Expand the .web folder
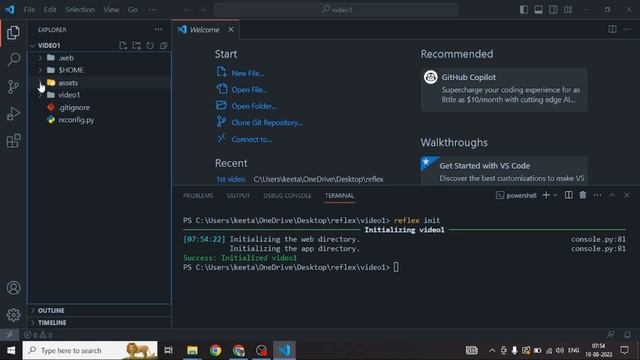 point(99,58)
